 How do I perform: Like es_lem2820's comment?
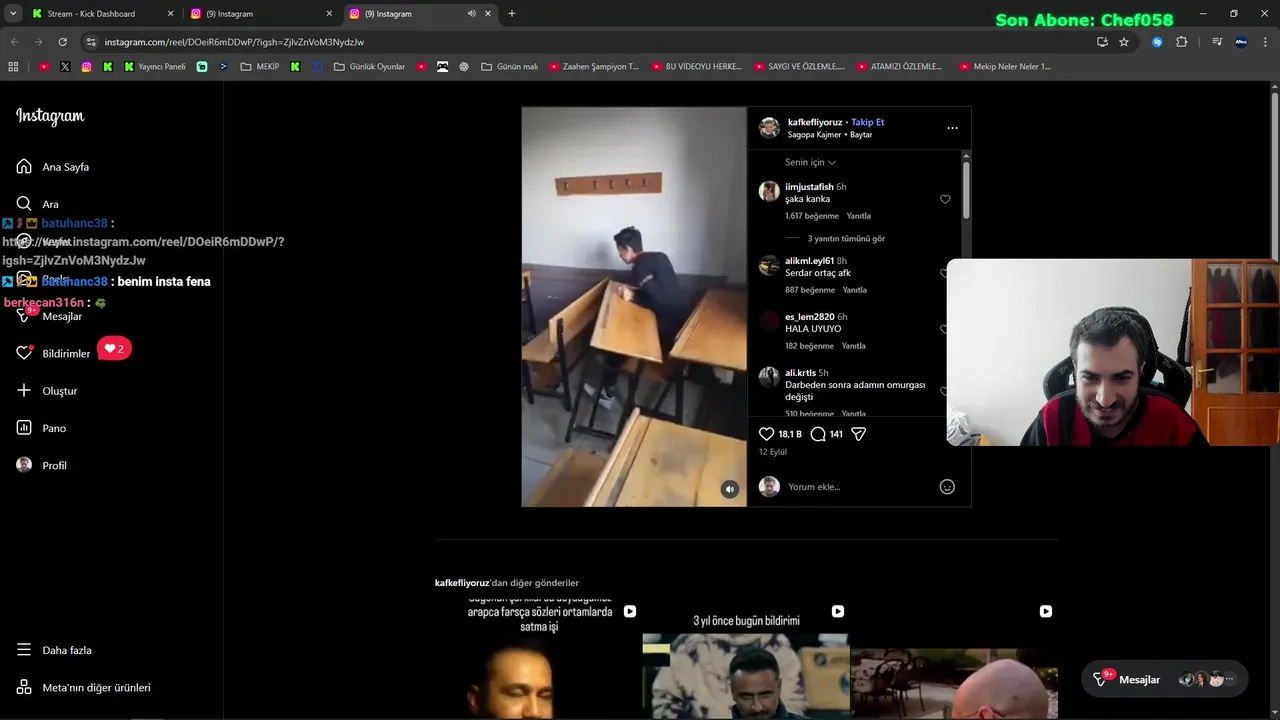944,329
